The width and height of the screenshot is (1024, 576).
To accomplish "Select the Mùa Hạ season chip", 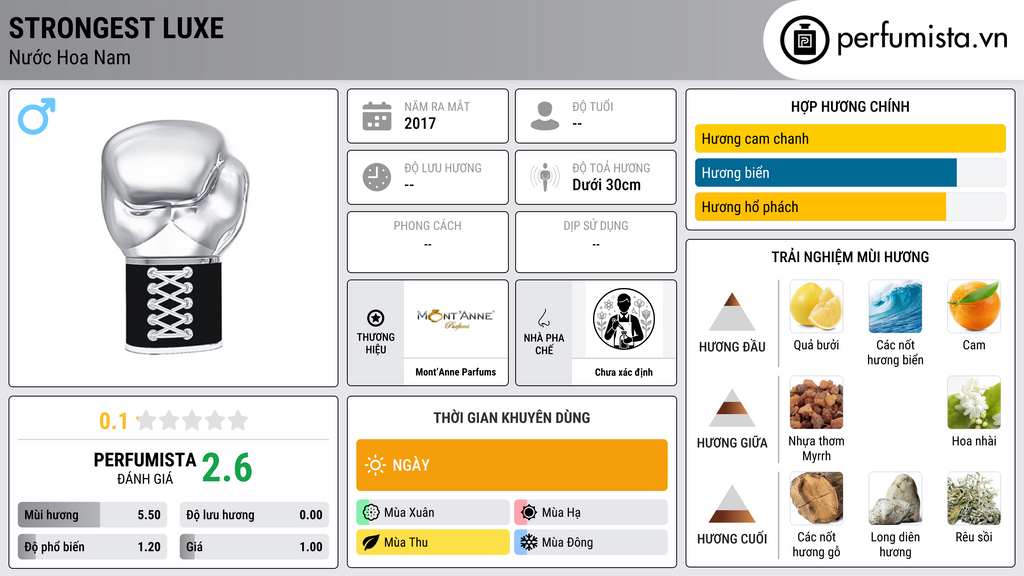I will pos(590,513).
